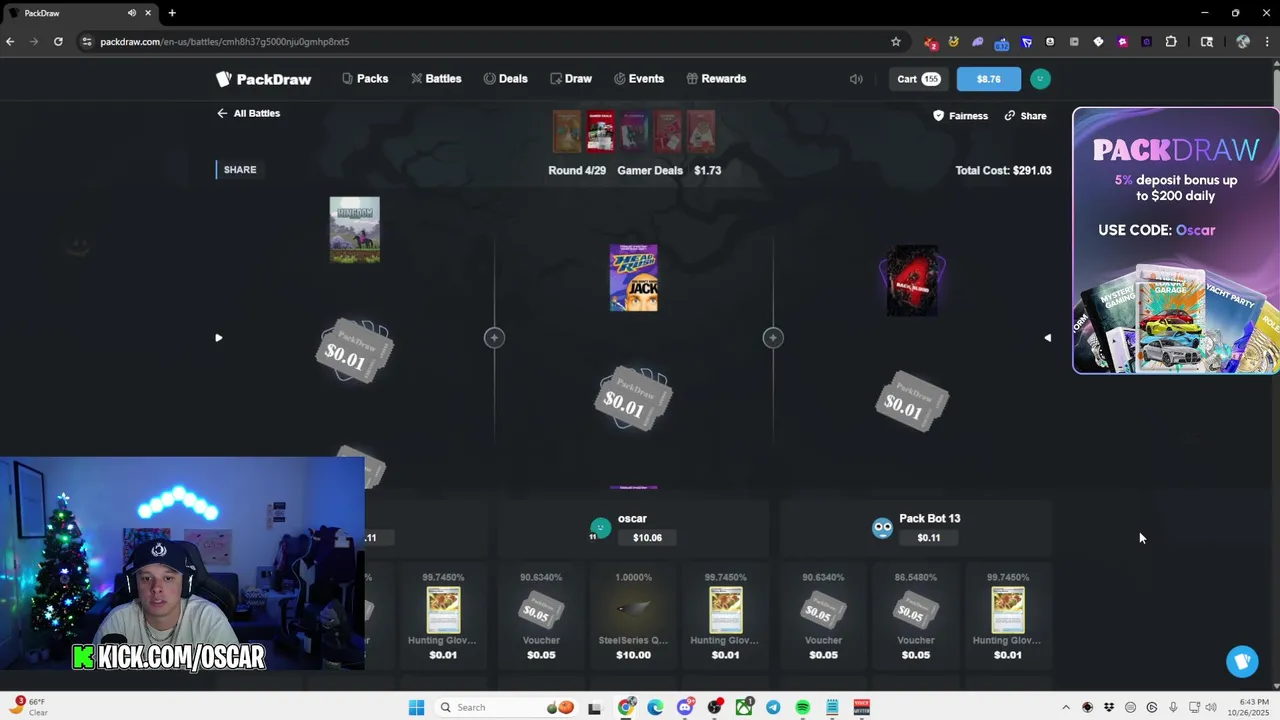Click the plus circle between first and second columns
1280x720 pixels.
point(494,338)
